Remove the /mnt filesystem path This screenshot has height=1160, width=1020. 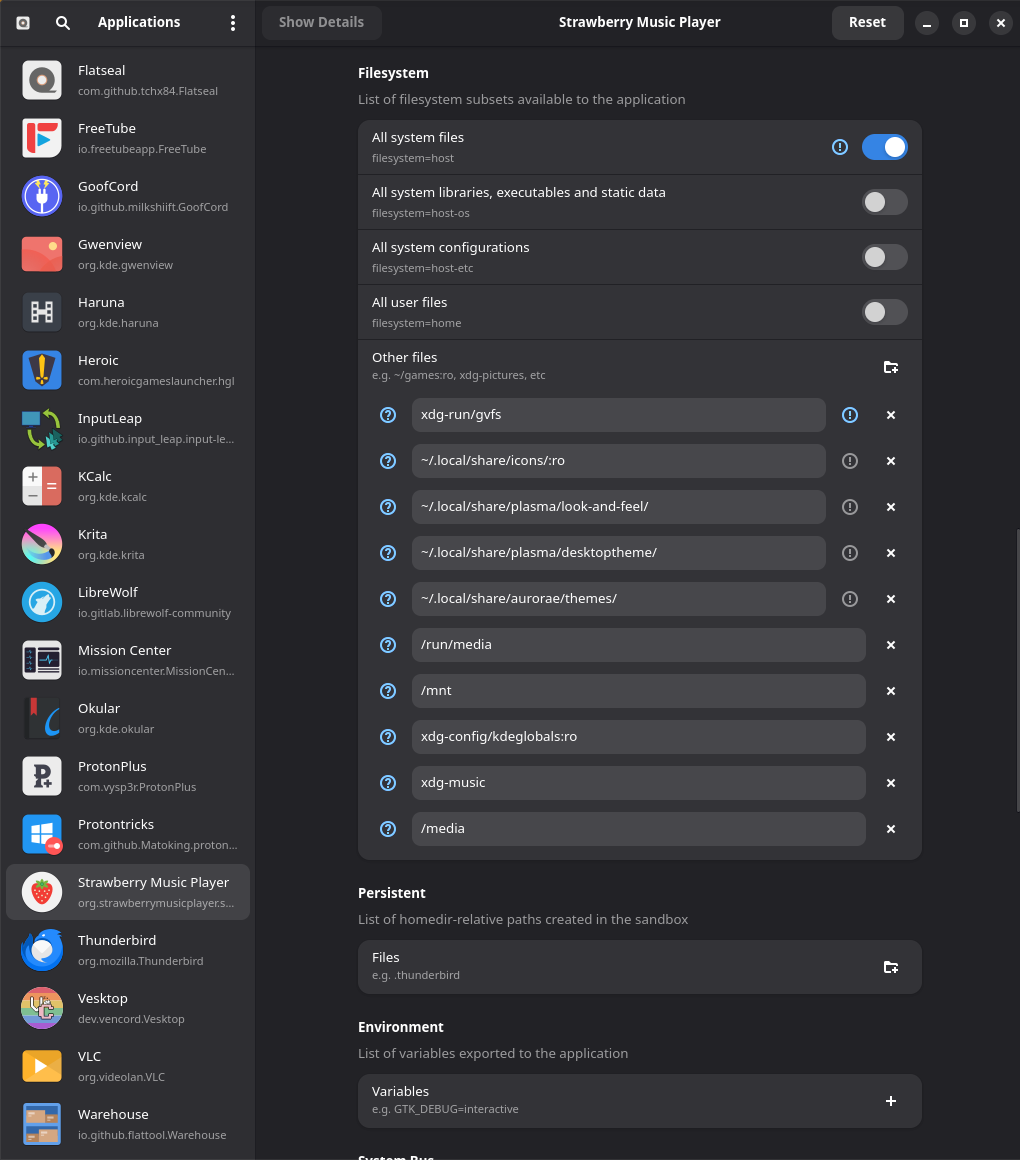tap(890, 691)
